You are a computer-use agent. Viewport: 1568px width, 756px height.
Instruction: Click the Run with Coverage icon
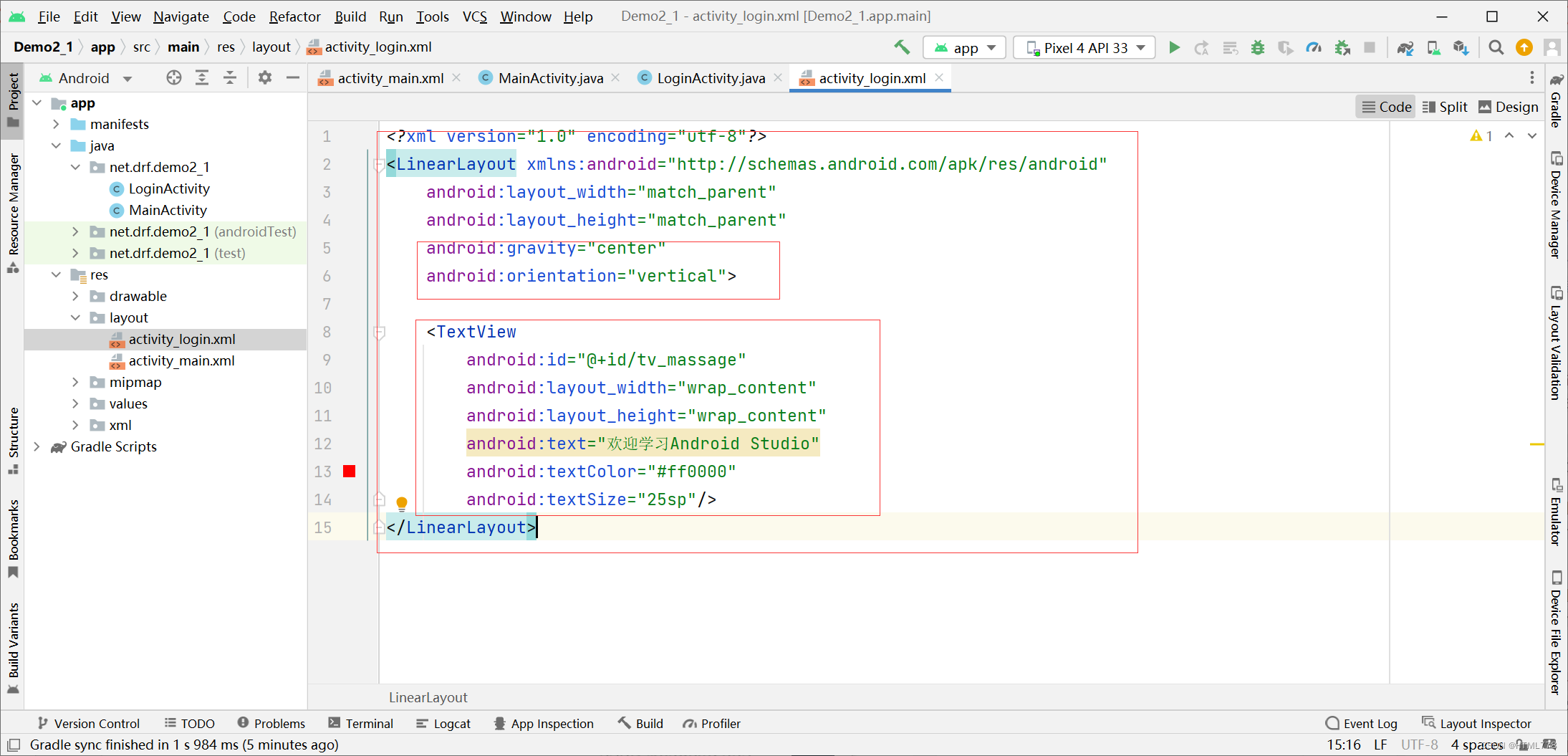[x=1286, y=47]
